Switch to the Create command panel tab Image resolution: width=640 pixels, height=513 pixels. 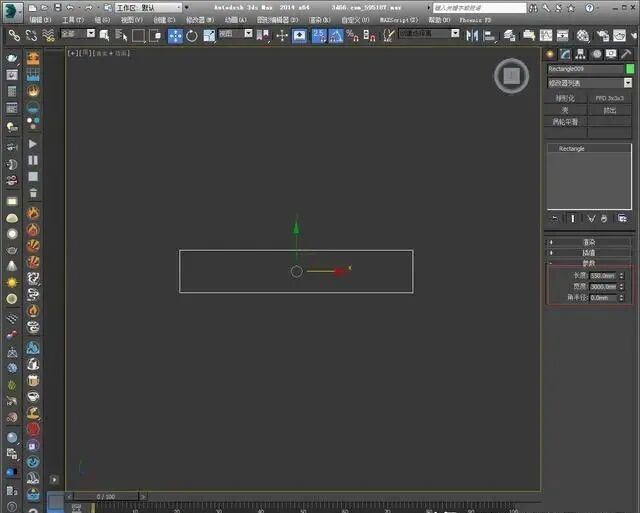click(550, 54)
